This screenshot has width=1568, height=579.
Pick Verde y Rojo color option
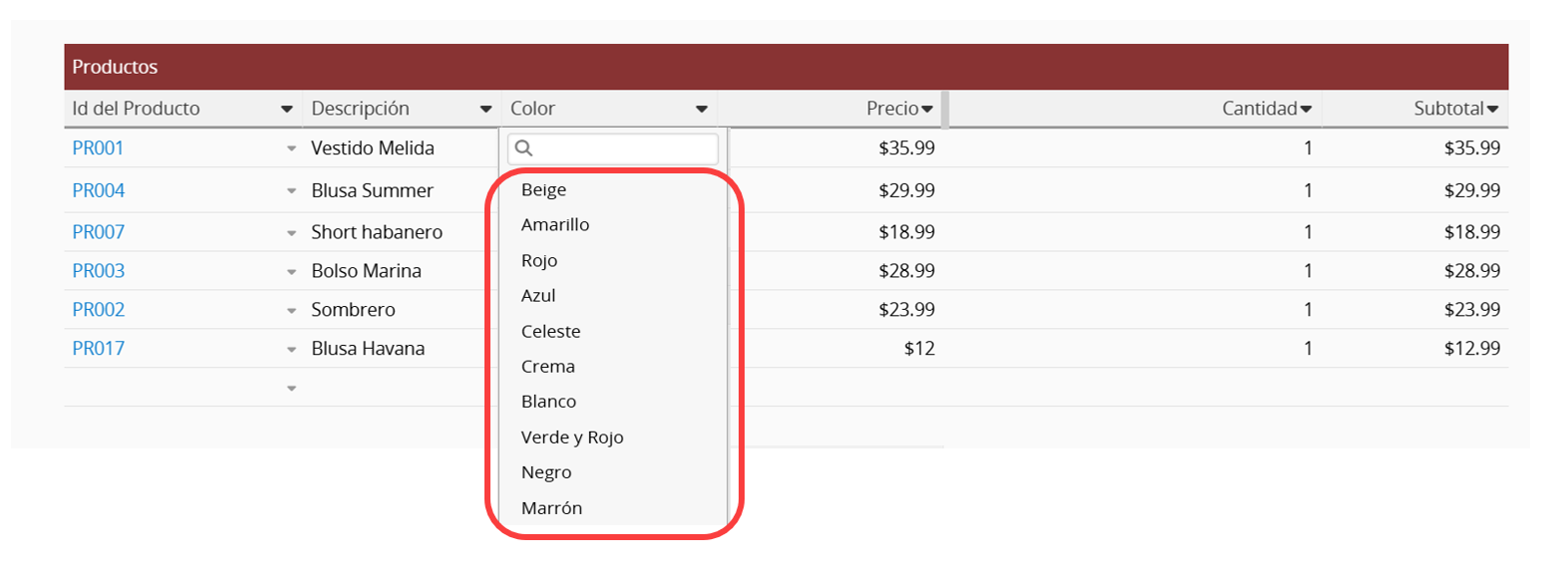click(572, 437)
